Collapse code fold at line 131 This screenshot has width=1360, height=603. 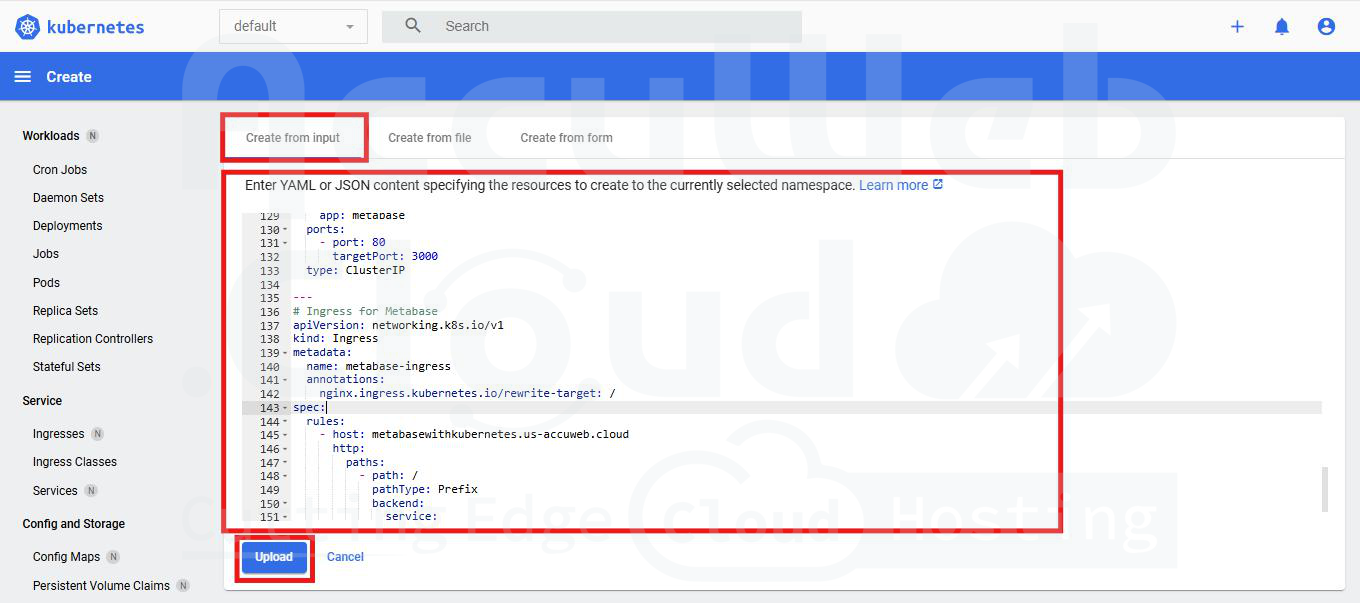[286, 243]
